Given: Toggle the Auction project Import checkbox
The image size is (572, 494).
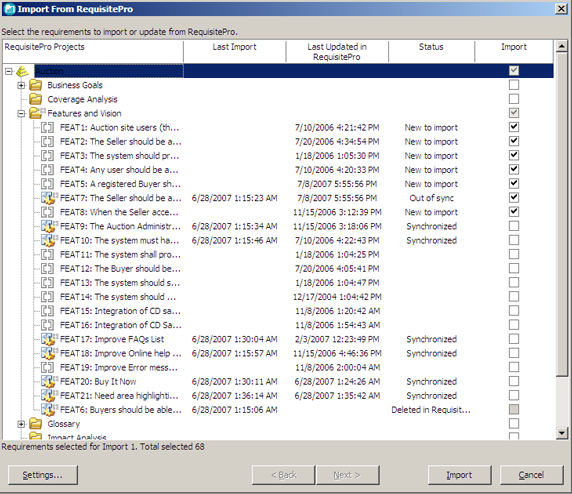Looking at the screenshot, I should (514, 71).
